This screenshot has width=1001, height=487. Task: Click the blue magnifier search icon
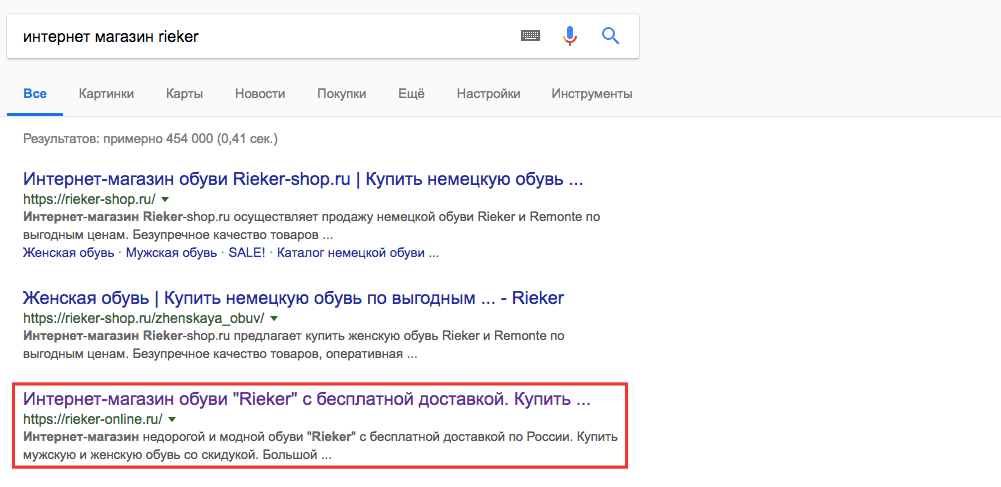point(610,36)
